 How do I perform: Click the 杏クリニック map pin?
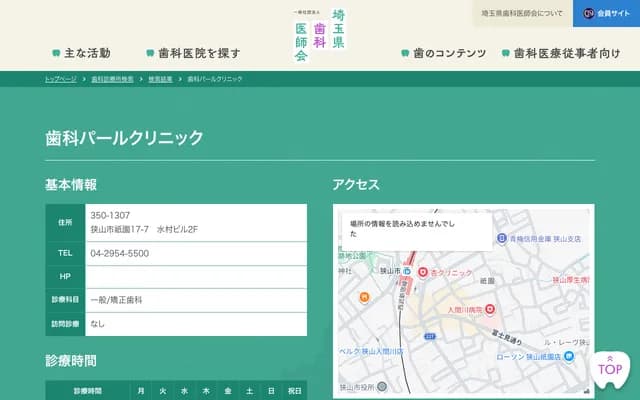point(422,272)
